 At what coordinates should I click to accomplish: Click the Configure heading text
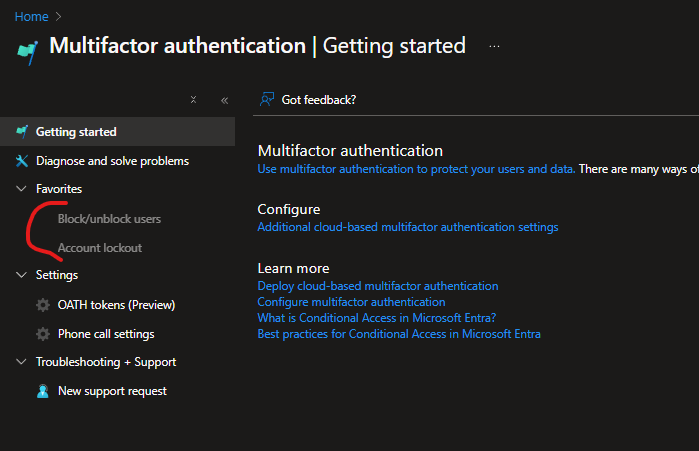289,209
